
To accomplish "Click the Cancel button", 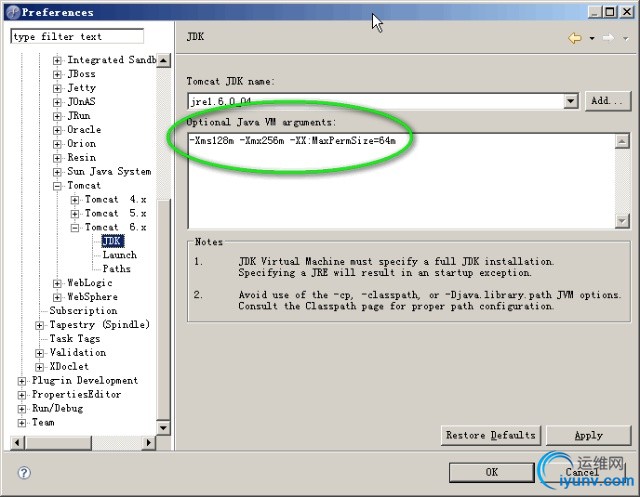I will (582, 473).
